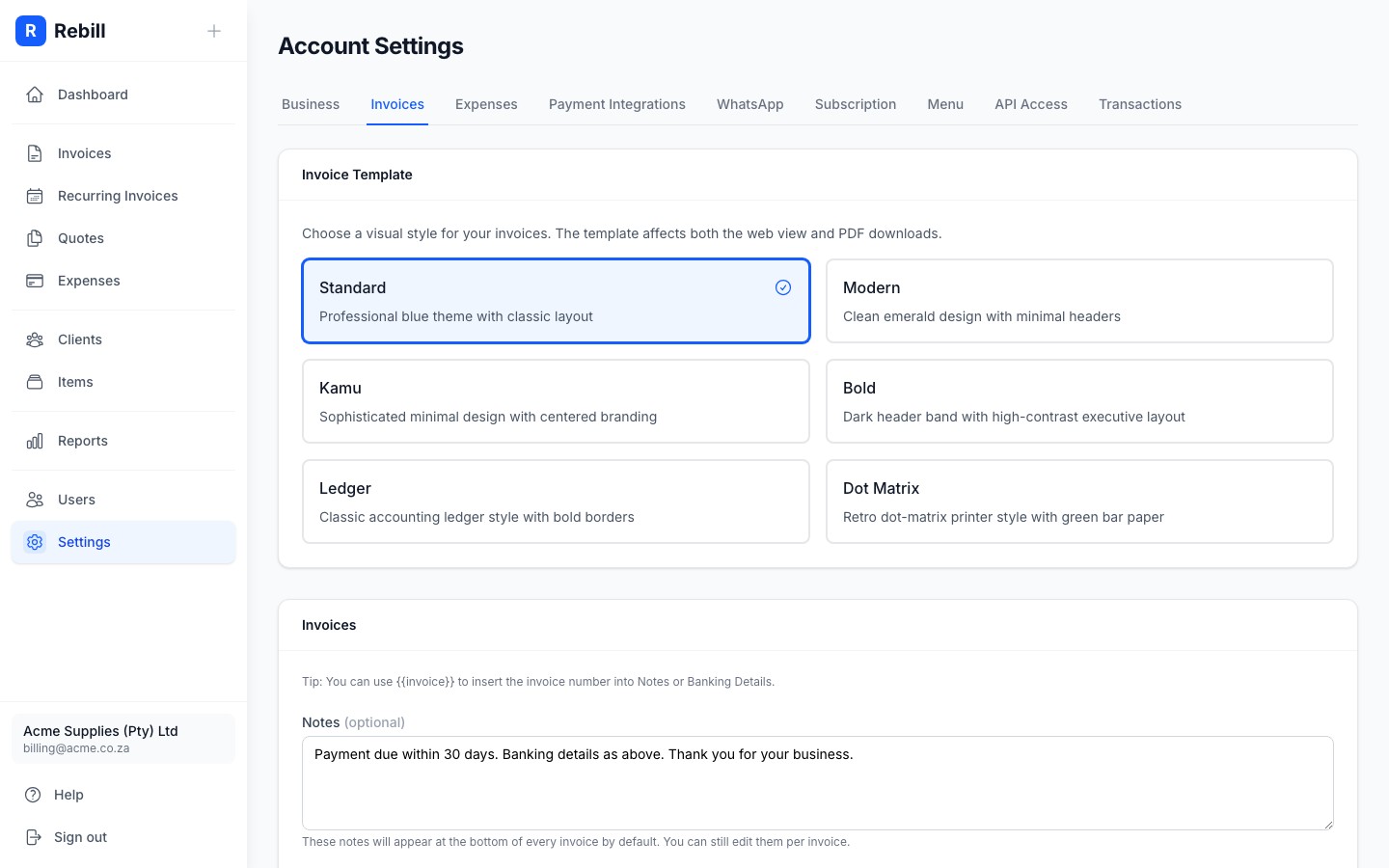The width and height of the screenshot is (1389, 868).
Task: Open the Help section
Action: pos(68,795)
